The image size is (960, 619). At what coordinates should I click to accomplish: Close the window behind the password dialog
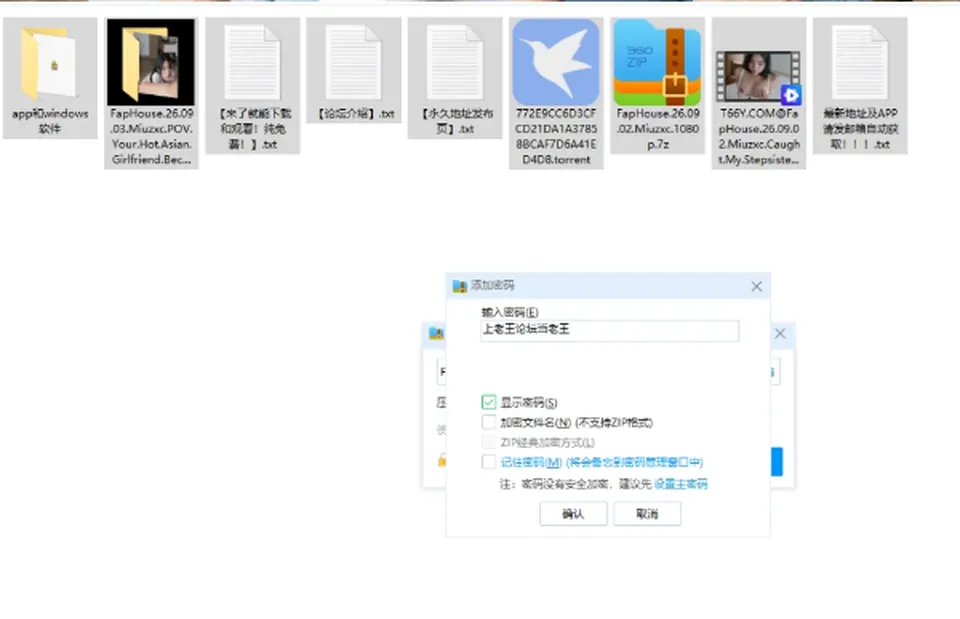[780, 334]
